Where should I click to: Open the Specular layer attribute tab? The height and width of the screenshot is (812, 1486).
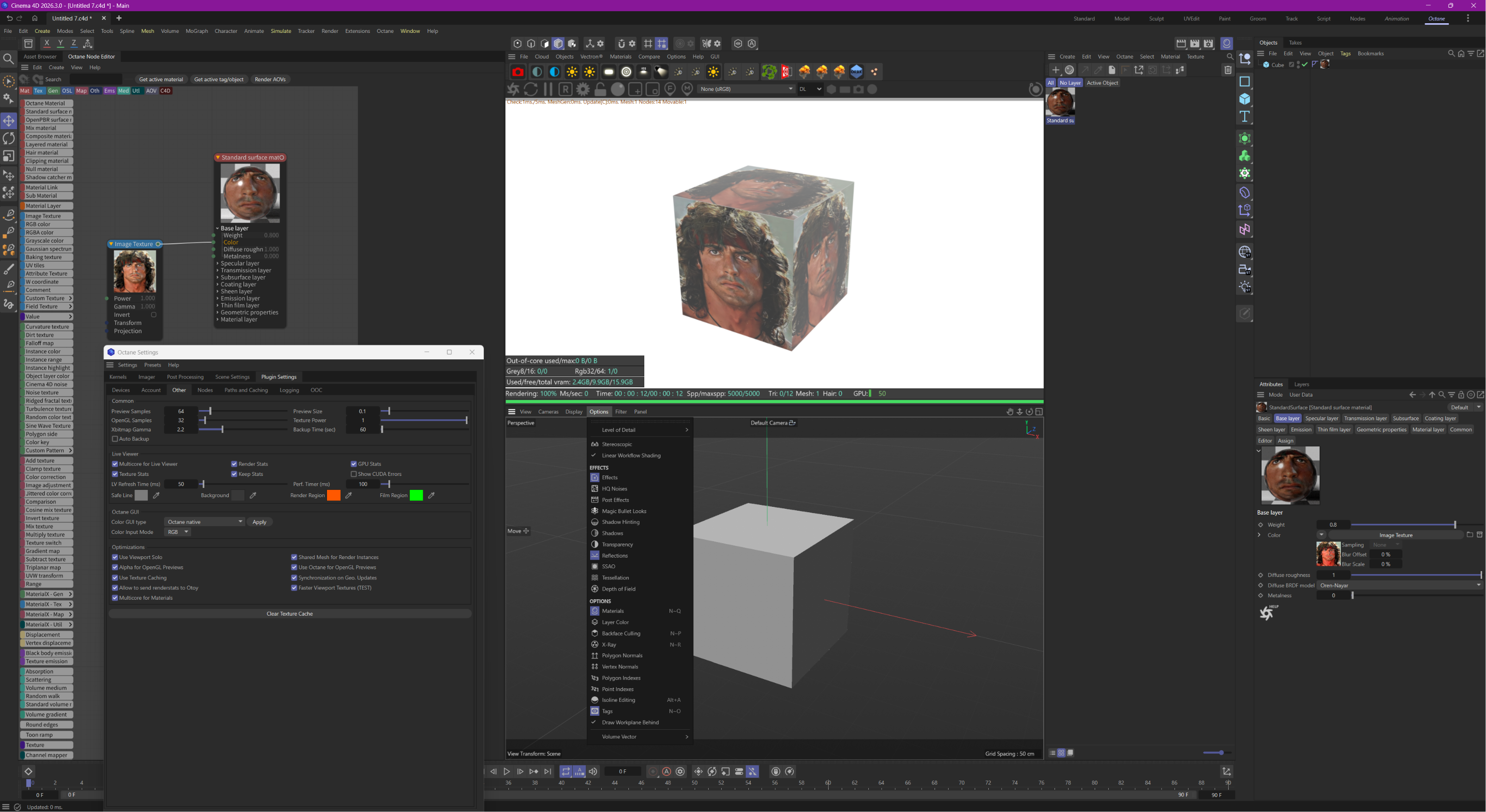pyautogui.click(x=1321, y=419)
